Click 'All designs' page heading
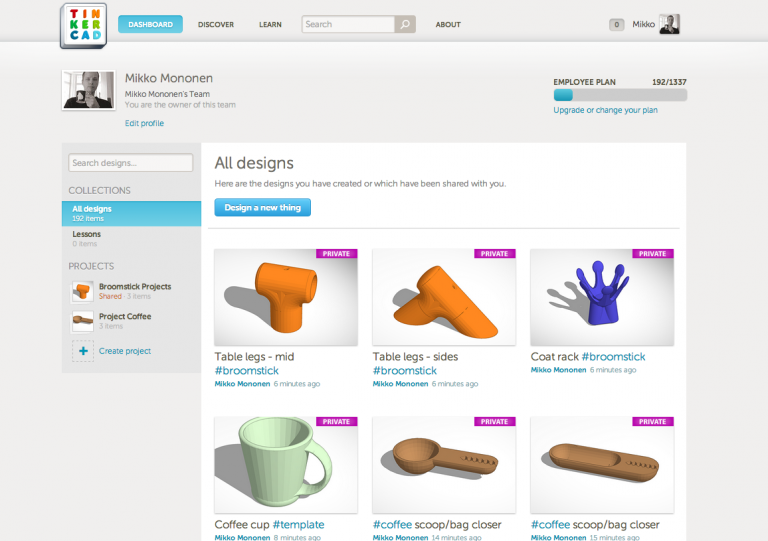768x541 pixels. (254, 163)
